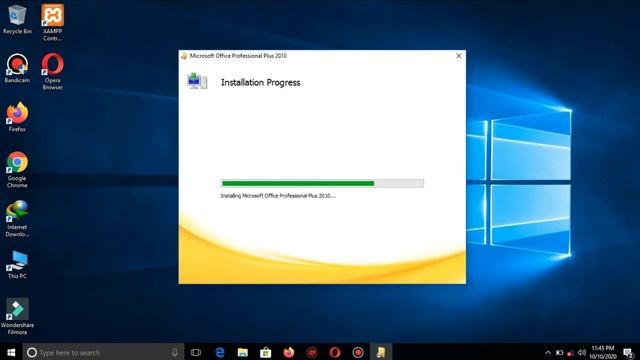Click the Installing Microsoft Office status text
Viewport: 640px width, 360px height.
pos(278,196)
